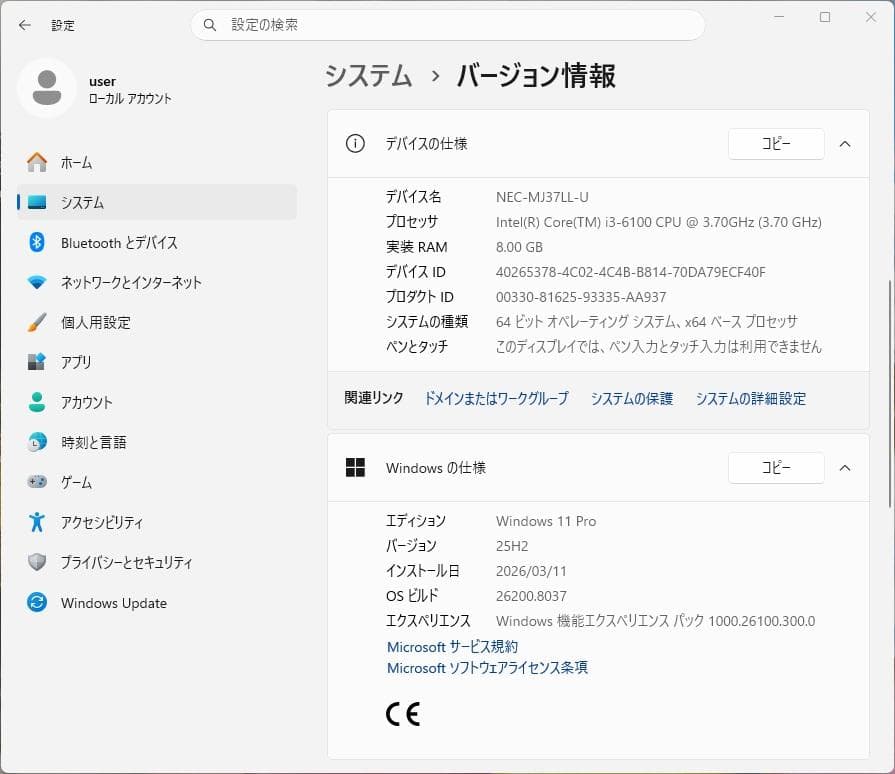The width and height of the screenshot is (895, 774).
Task: Select システム in the sidebar
Action: (157, 203)
